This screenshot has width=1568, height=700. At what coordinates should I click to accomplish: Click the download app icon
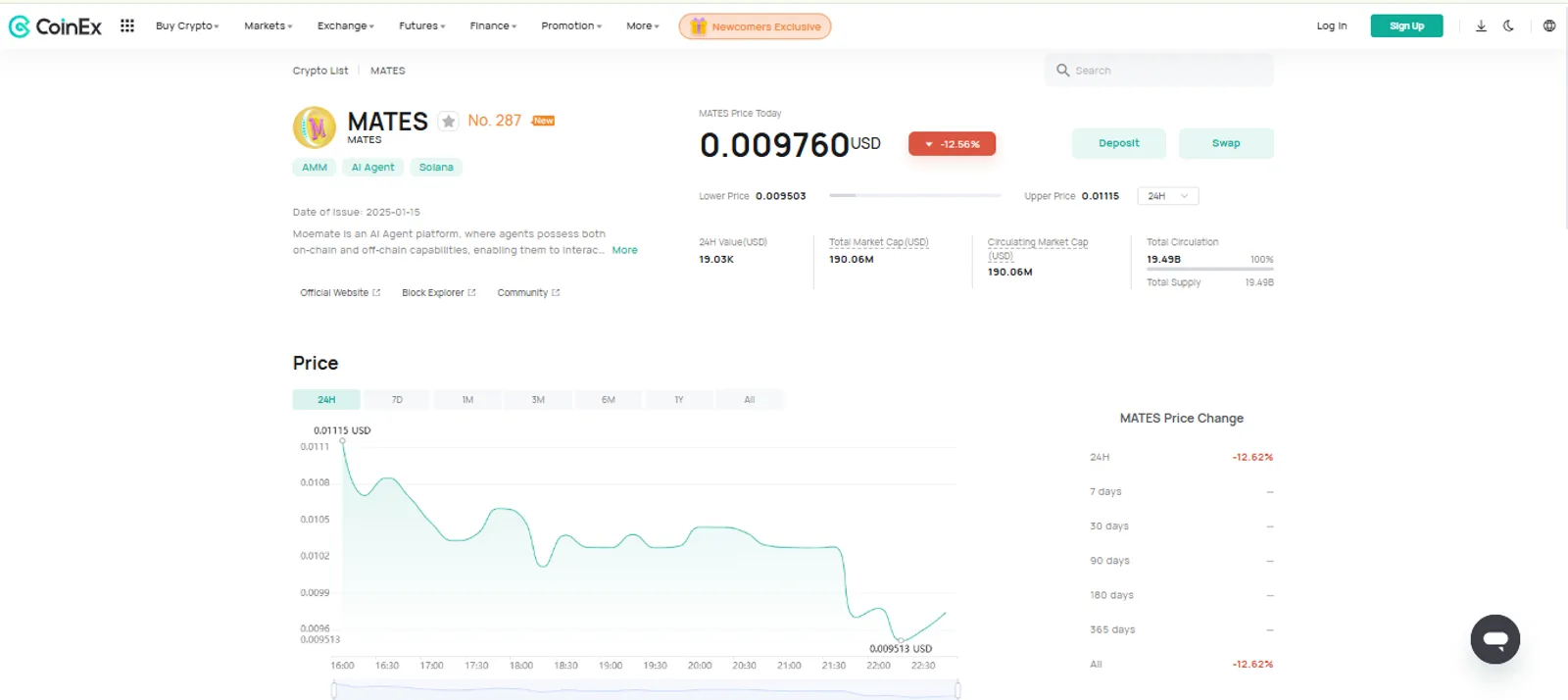[x=1481, y=25]
